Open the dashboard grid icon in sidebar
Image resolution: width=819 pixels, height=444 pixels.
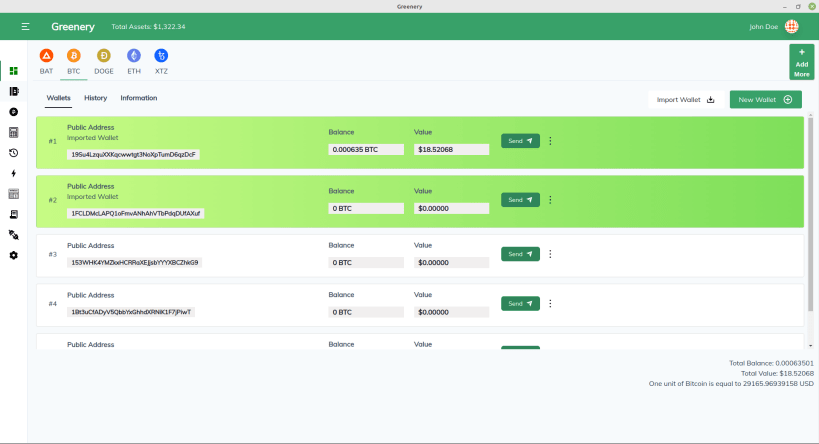point(14,71)
